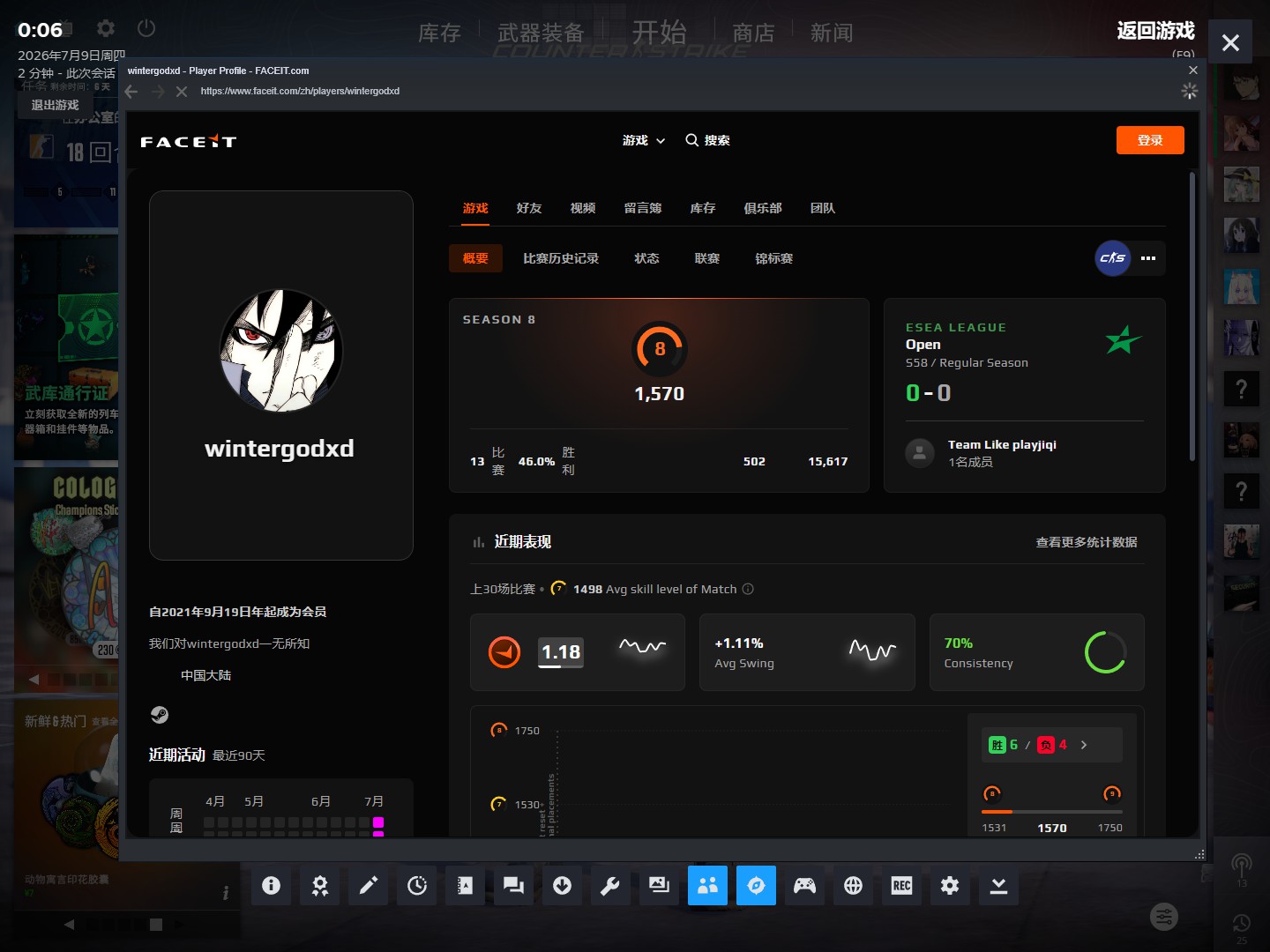Screen dimensions: 1270x952
Task: Click the broadcast antenna icon at bottom right
Action: click(1241, 865)
